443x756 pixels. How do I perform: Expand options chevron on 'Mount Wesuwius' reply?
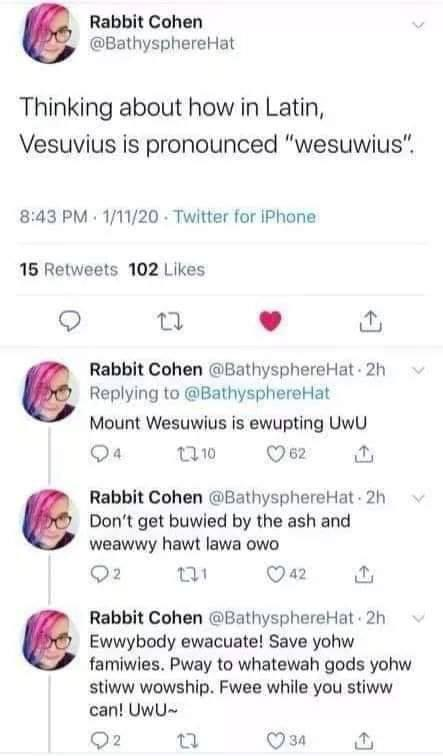tap(418, 371)
